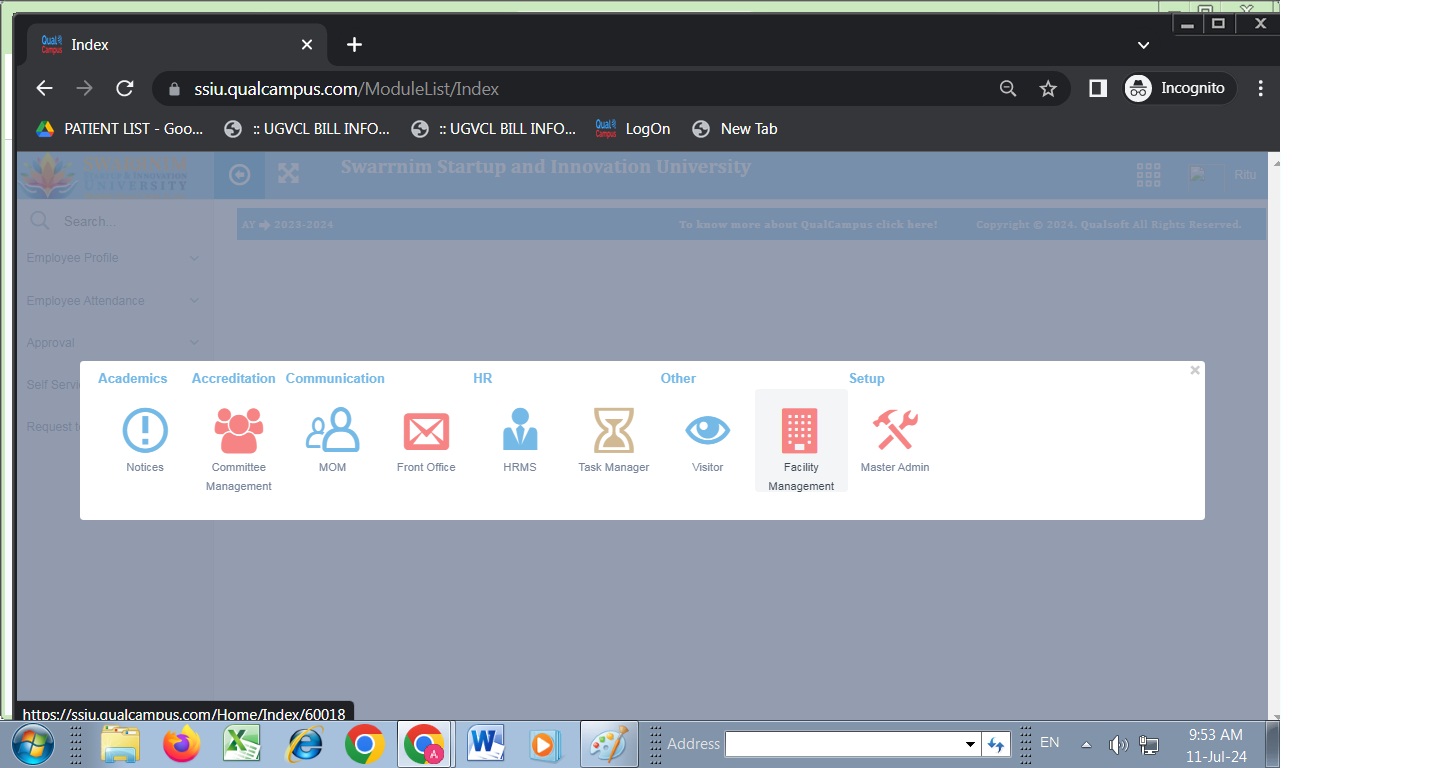Open Excel from taskbar

242,745
